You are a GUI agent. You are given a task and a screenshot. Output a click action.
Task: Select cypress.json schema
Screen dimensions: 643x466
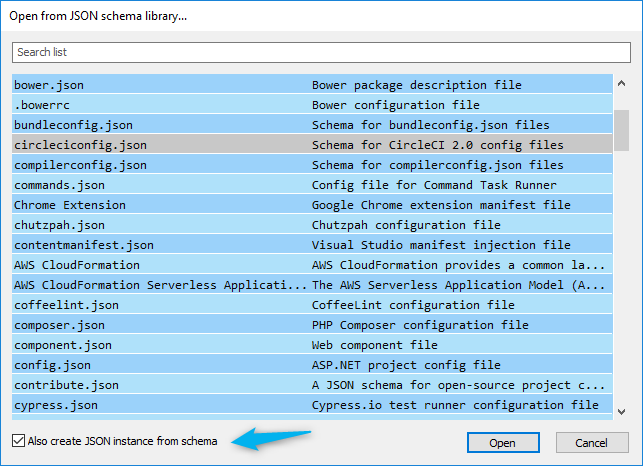[x=312, y=405]
